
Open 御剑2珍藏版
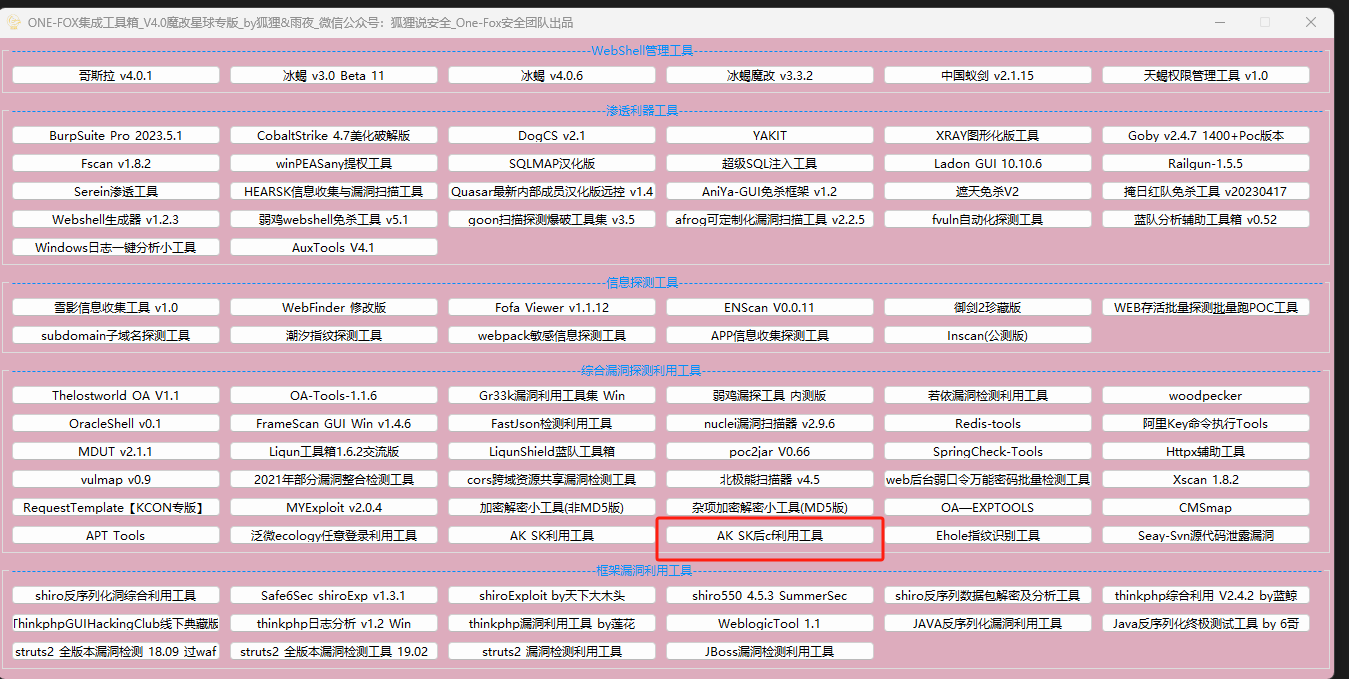(988, 307)
